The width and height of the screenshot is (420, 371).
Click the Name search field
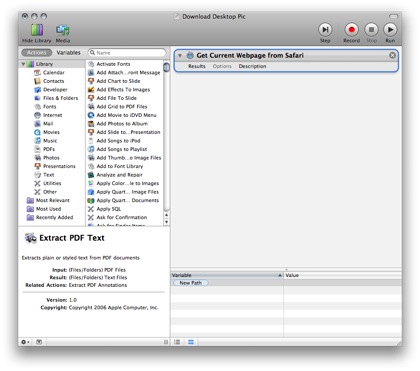[x=127, y=53]
